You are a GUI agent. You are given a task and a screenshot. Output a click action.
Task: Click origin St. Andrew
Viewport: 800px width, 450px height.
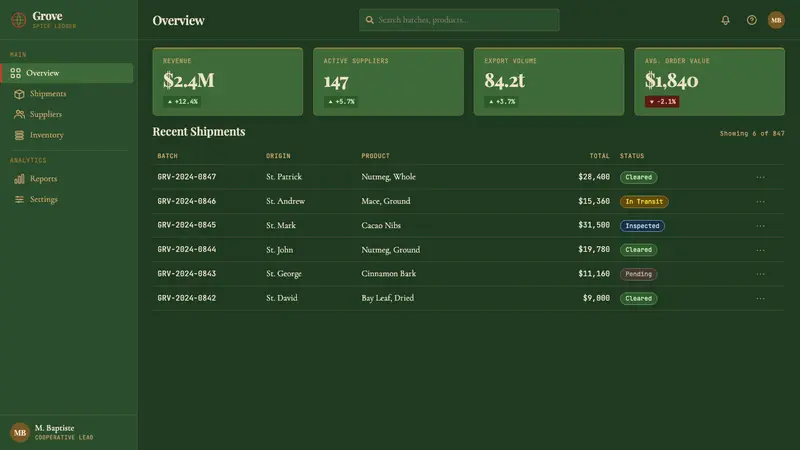pos(285,202)
